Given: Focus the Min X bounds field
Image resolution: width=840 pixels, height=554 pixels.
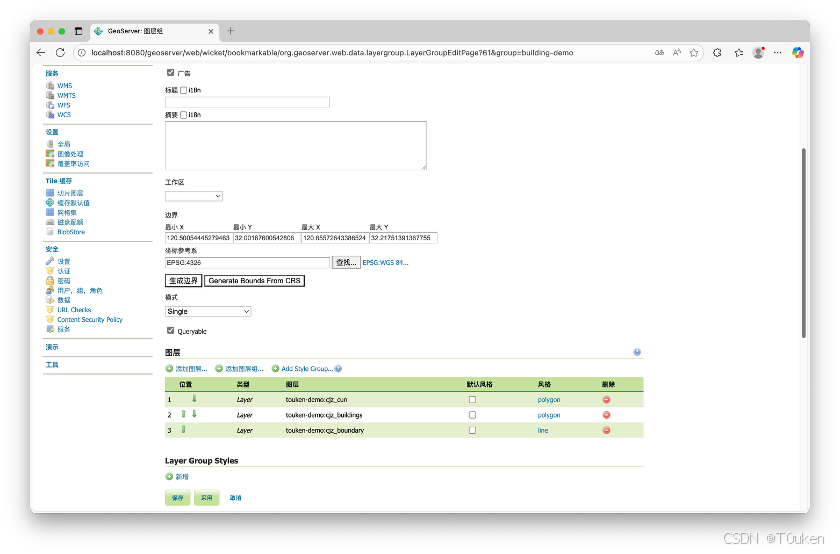Looking at the screenshot, I should click(x=199, y=237).
